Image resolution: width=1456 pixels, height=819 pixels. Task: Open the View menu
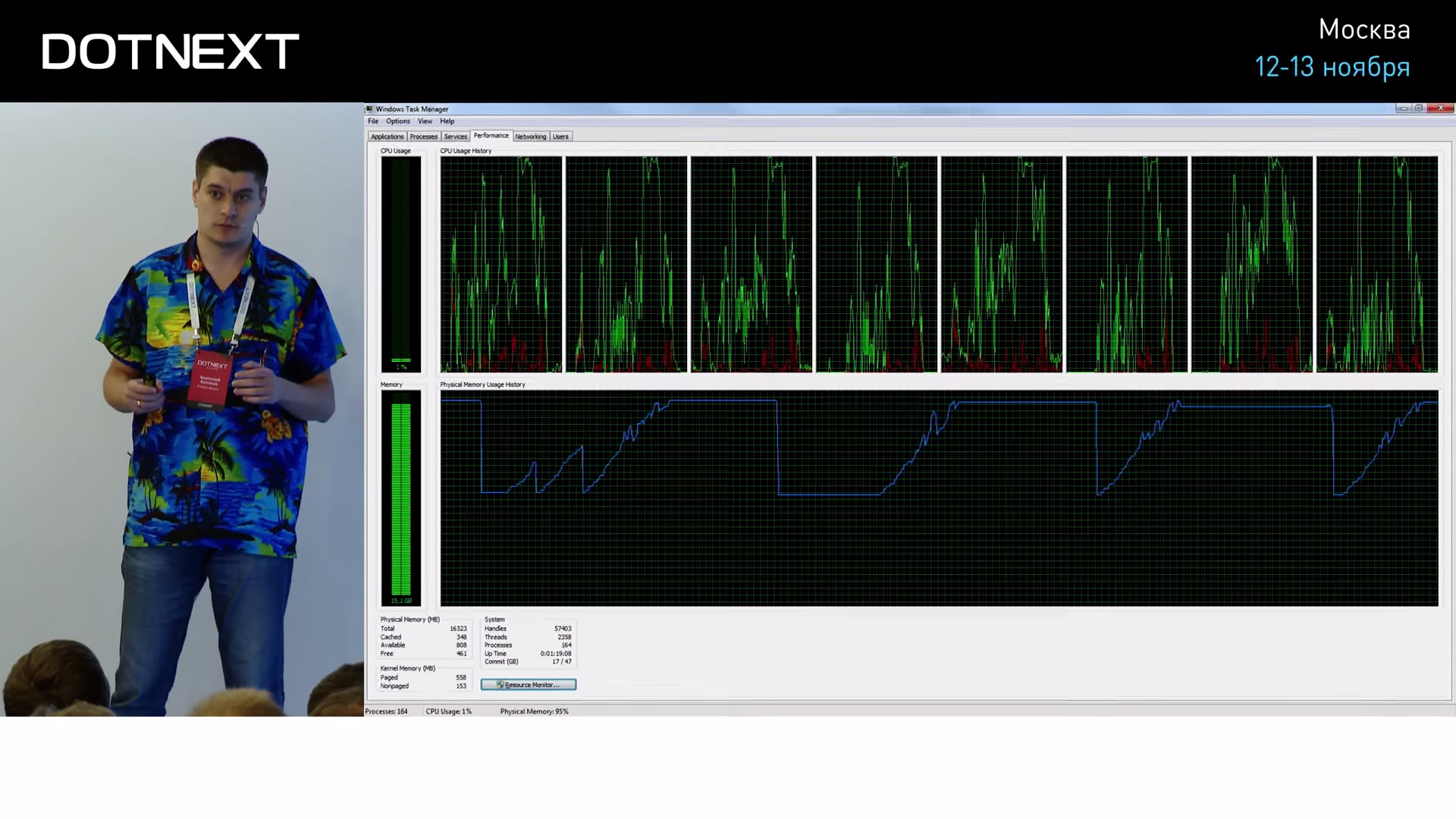pos(425,121)
